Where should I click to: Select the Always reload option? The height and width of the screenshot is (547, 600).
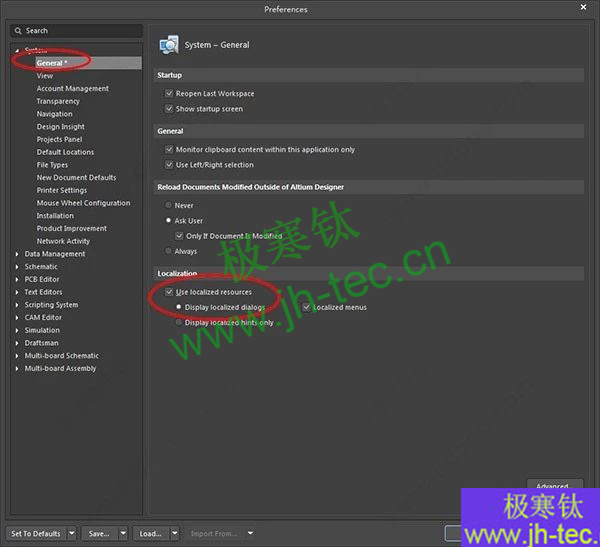(168, 251)
